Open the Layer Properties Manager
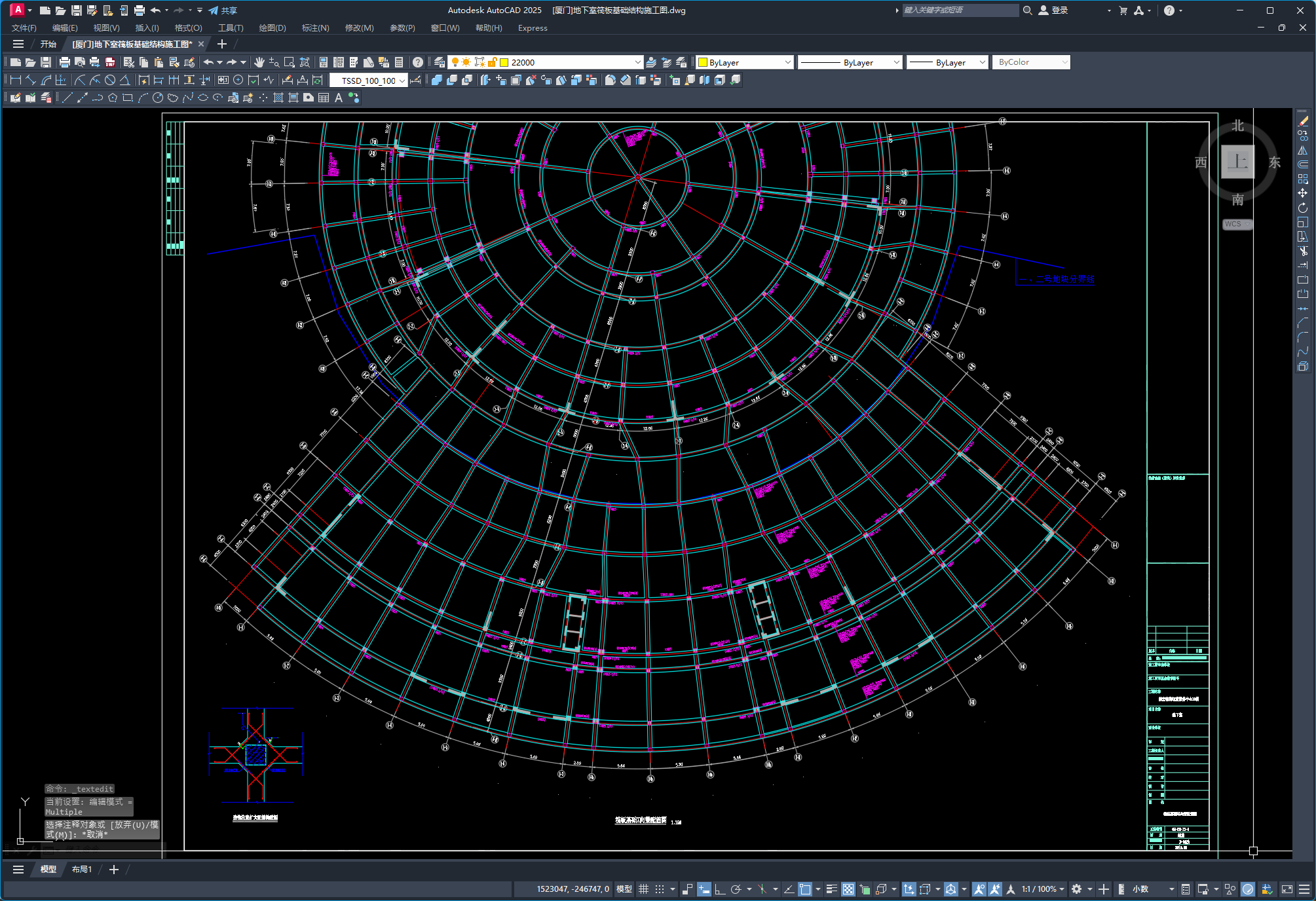 [440, 63]
